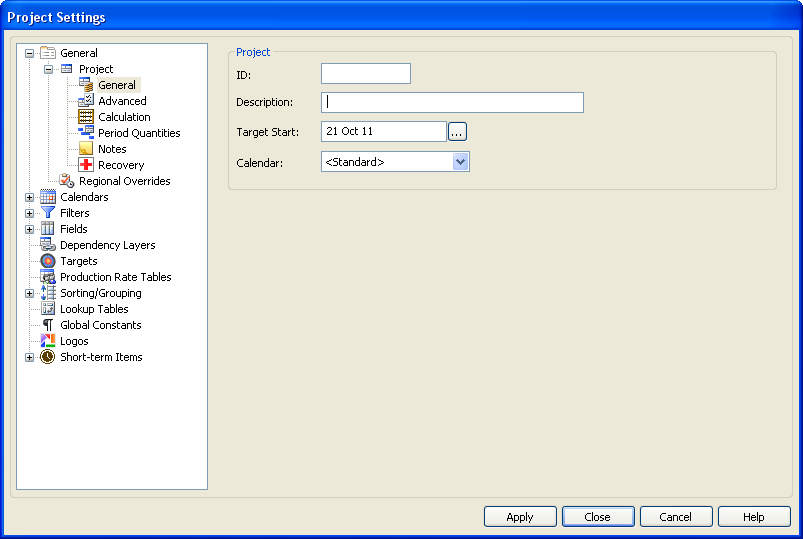The image size is (803, 539).
Task: Click the Cancel button
Action: point(675,517)
